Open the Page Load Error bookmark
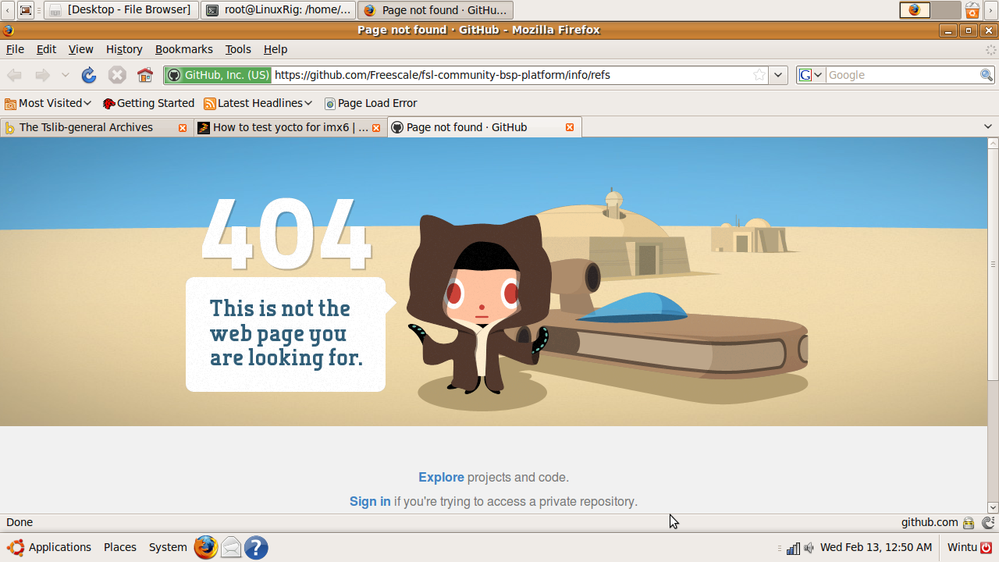The width and height of the screenshot is (999, 562). [x=370, y=103]
